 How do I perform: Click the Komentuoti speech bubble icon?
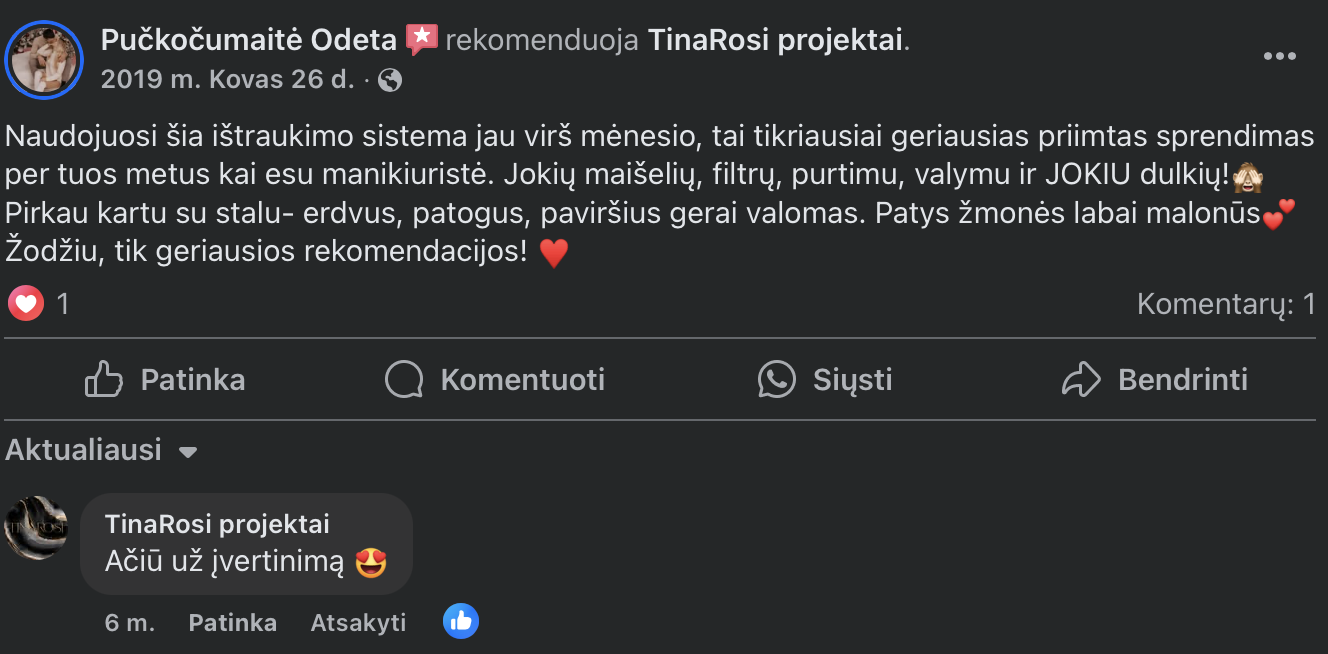[403, 380]
